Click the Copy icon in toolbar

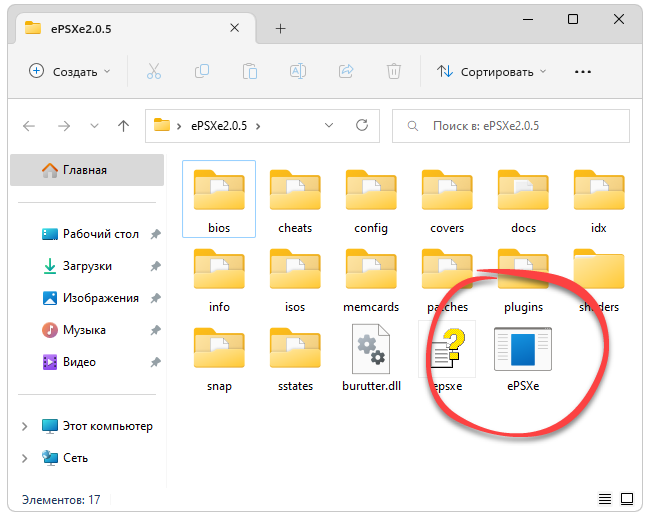tap(202, 72)
